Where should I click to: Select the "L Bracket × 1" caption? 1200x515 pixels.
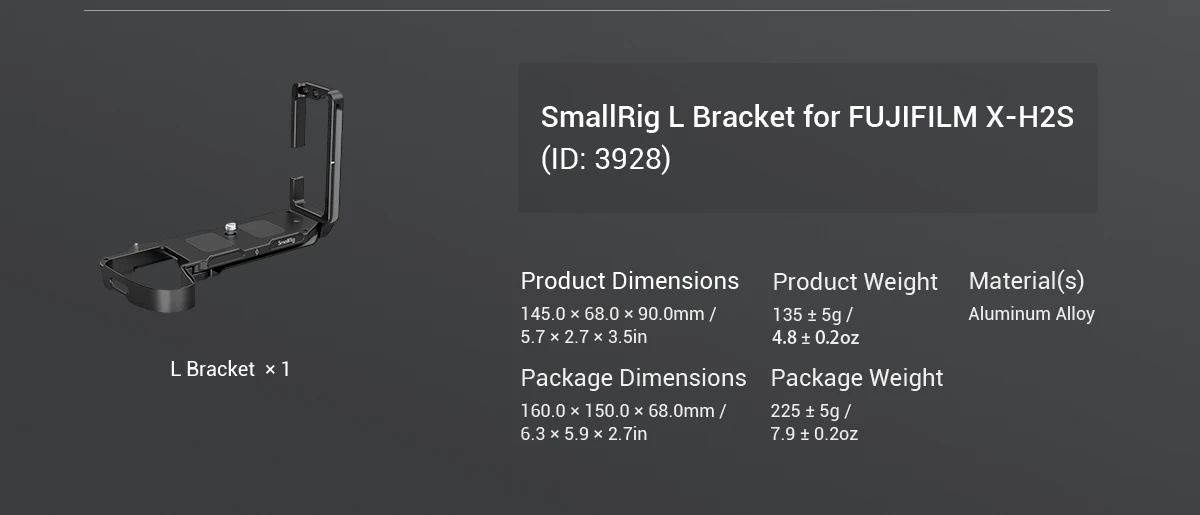click(230, 369)
